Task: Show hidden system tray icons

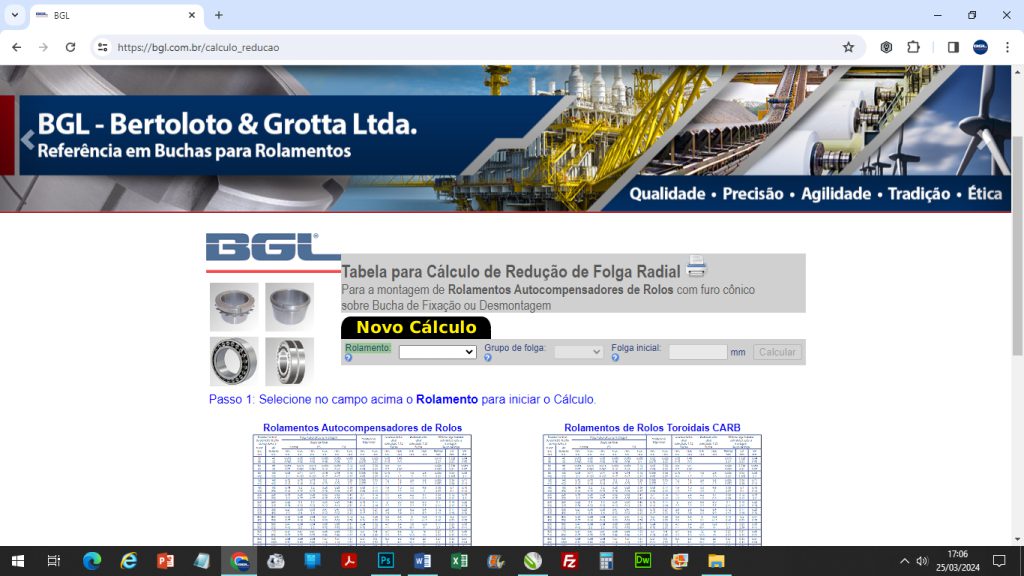Action: point(904,561)
